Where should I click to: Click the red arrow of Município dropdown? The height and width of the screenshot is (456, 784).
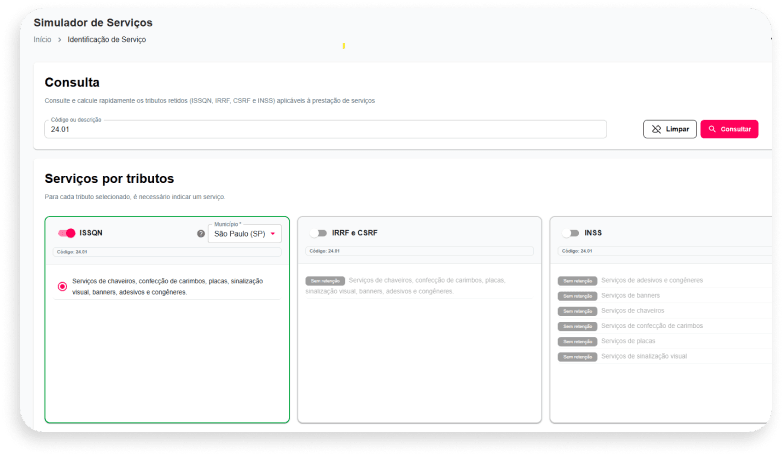pyautogui.click(x=273, y=234)
